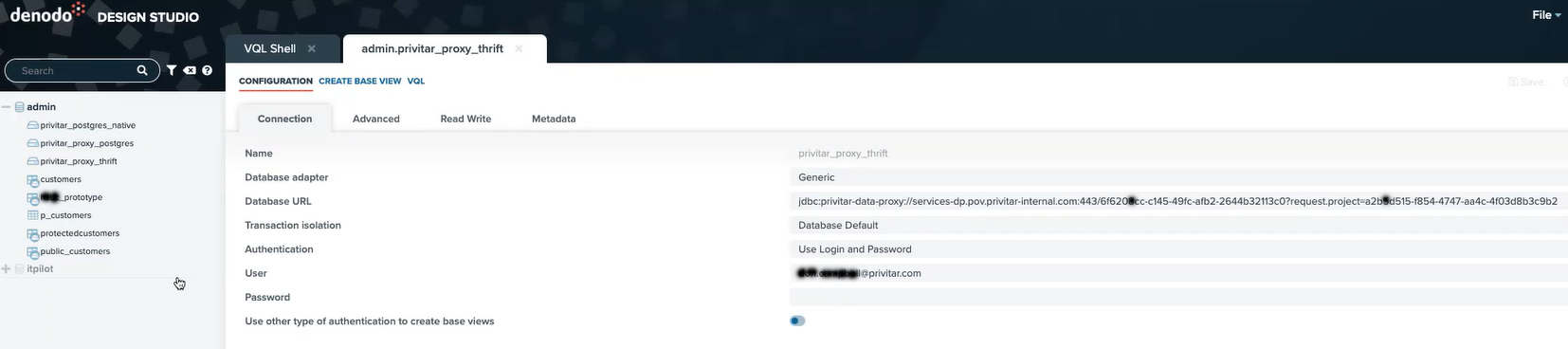Close the admin.privitar_proxy_thrift tab
The height and width of the screenshot is (349, 1568).
[519, 48]
